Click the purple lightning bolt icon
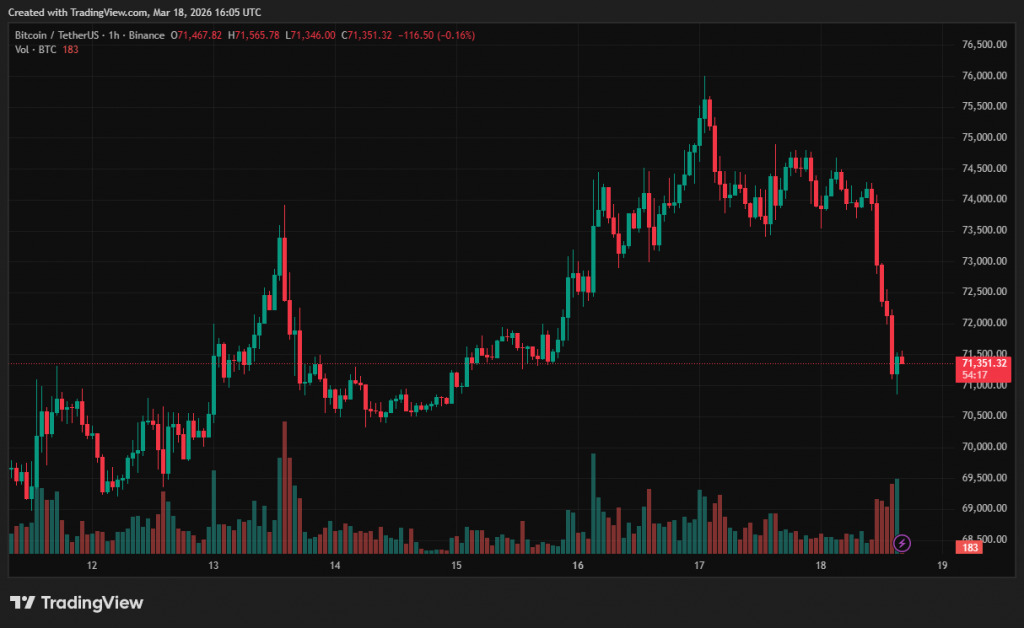1024x628 pixels. [902, 543]
